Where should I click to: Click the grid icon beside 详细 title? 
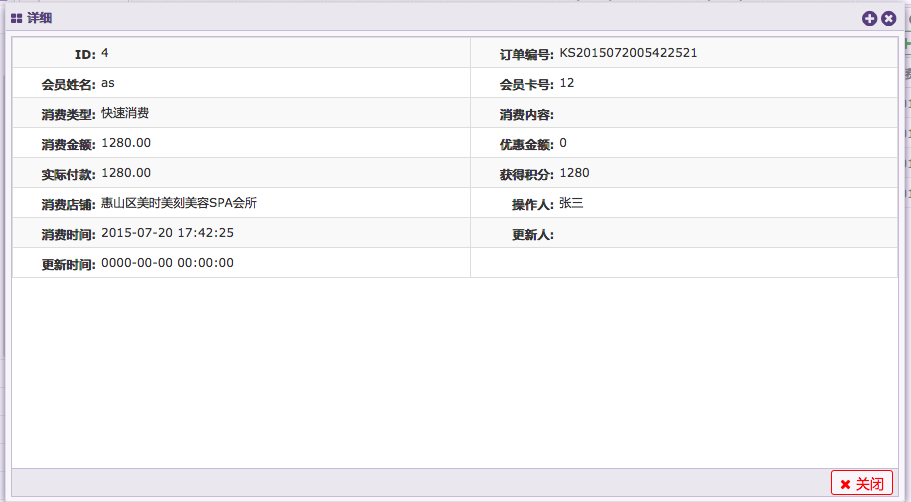pos(17,18)
